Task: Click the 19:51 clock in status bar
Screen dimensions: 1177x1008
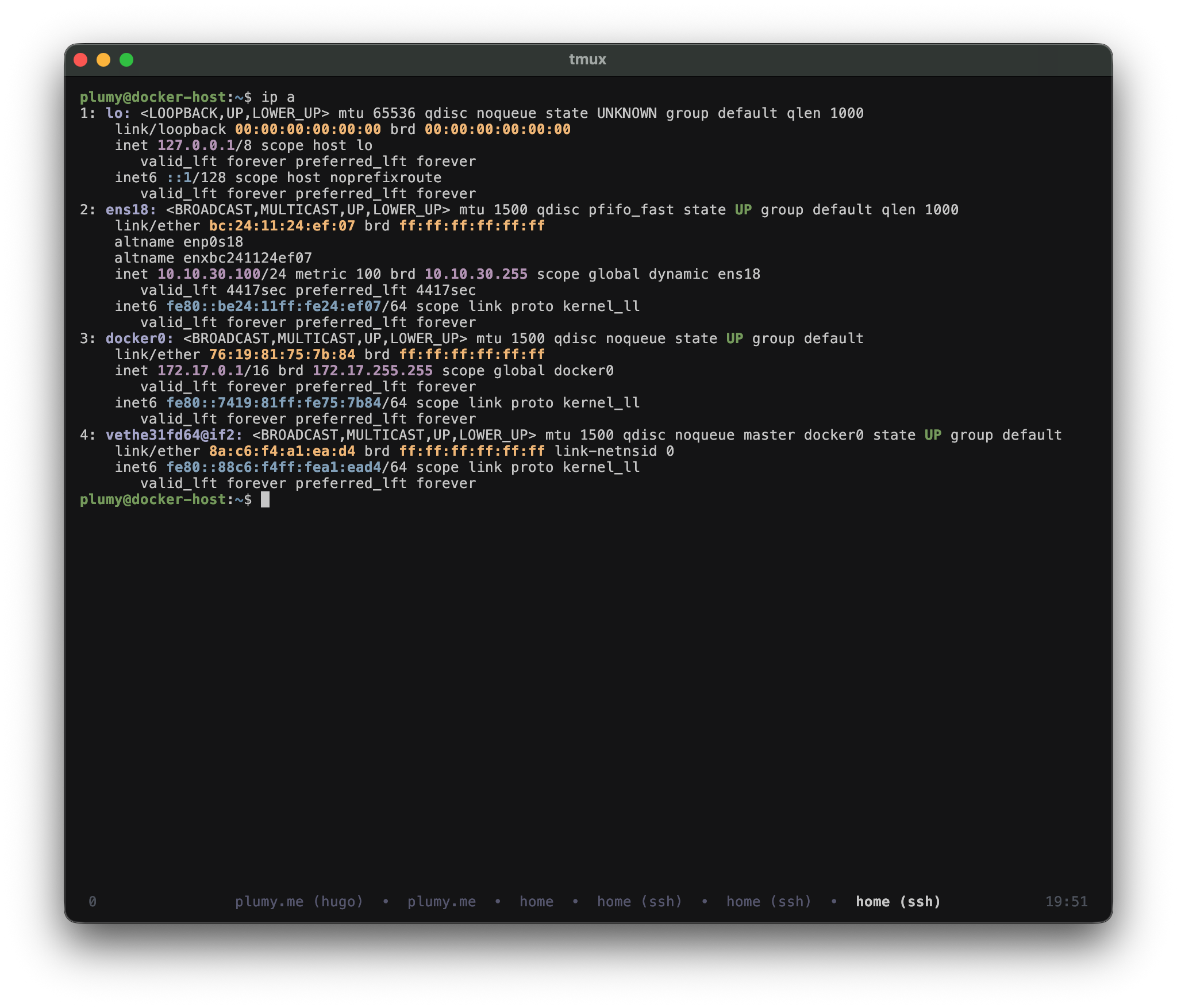Action: 1066,901
